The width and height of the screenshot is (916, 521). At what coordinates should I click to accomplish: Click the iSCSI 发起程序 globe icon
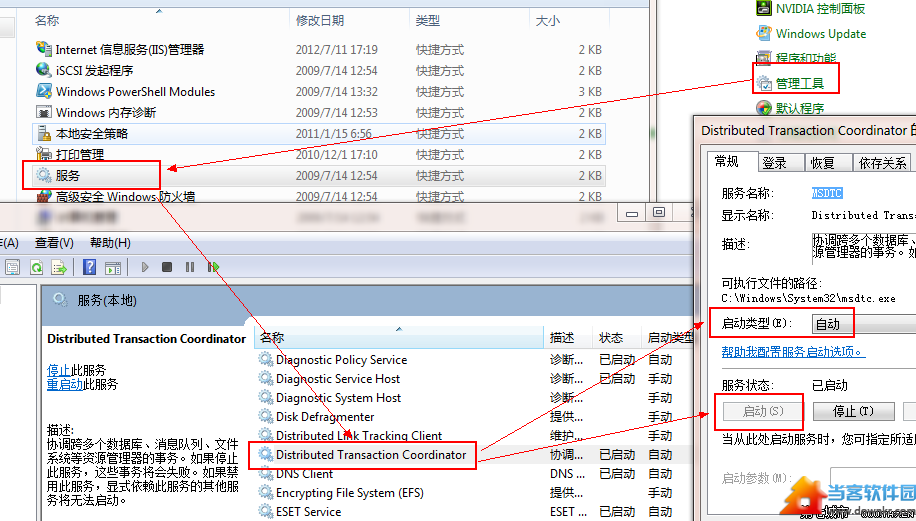coord(44,70)
